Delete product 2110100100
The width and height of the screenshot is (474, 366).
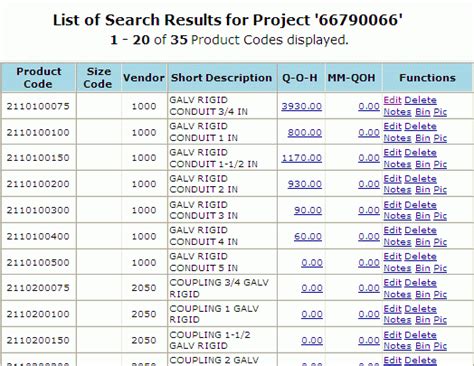point(420,126)
